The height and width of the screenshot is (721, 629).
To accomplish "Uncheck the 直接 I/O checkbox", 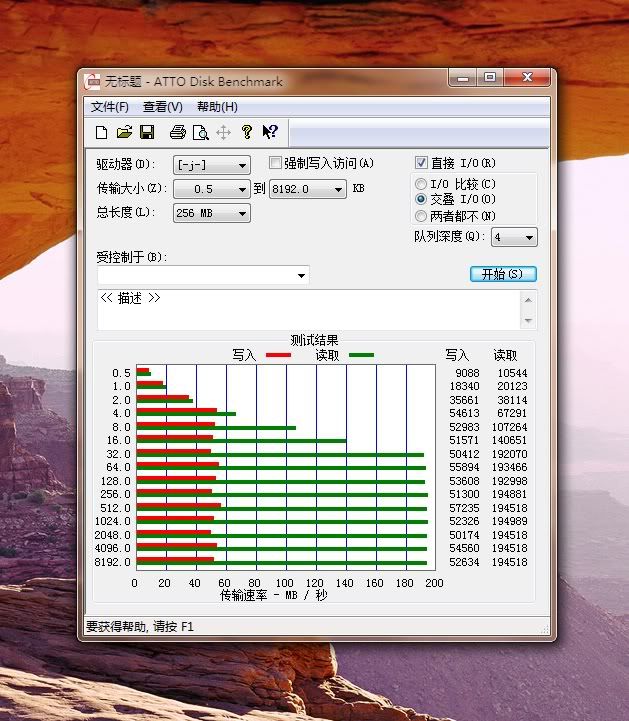I will 421,162.
